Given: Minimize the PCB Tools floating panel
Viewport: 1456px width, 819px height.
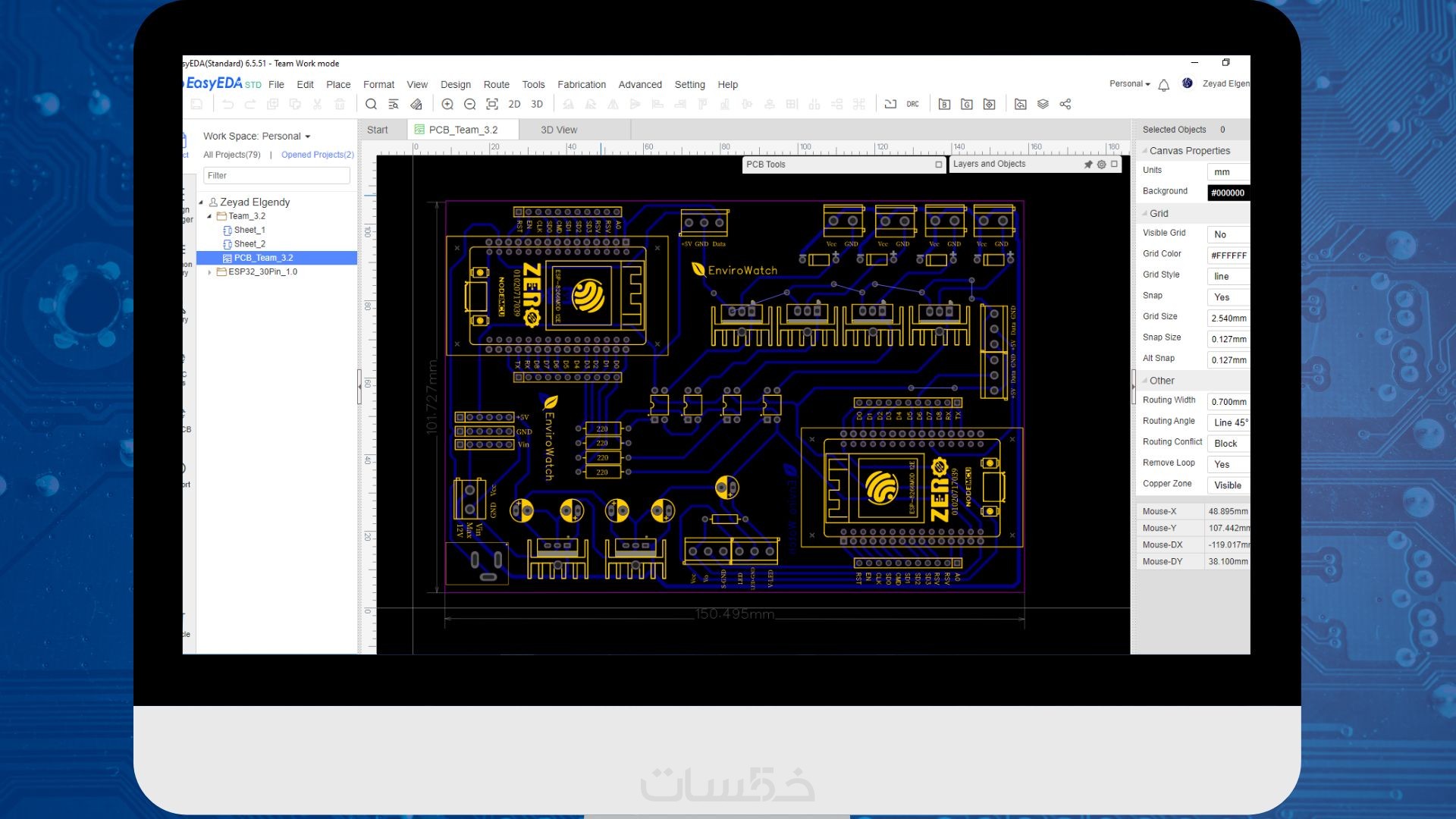Looking at the screenshot, I should (939, 165).
